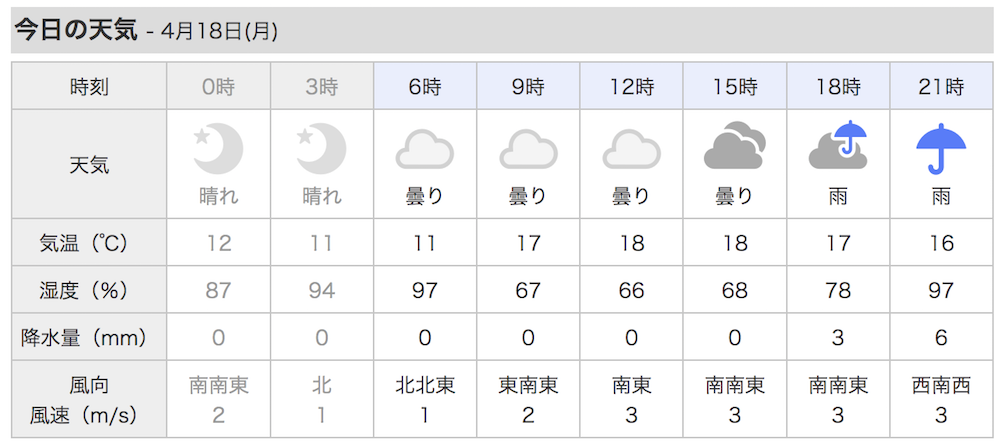This screenshot has width=1000, height=443.
Task: Click the dark double-cloud icon at 15時
Action: click(735, 145)
